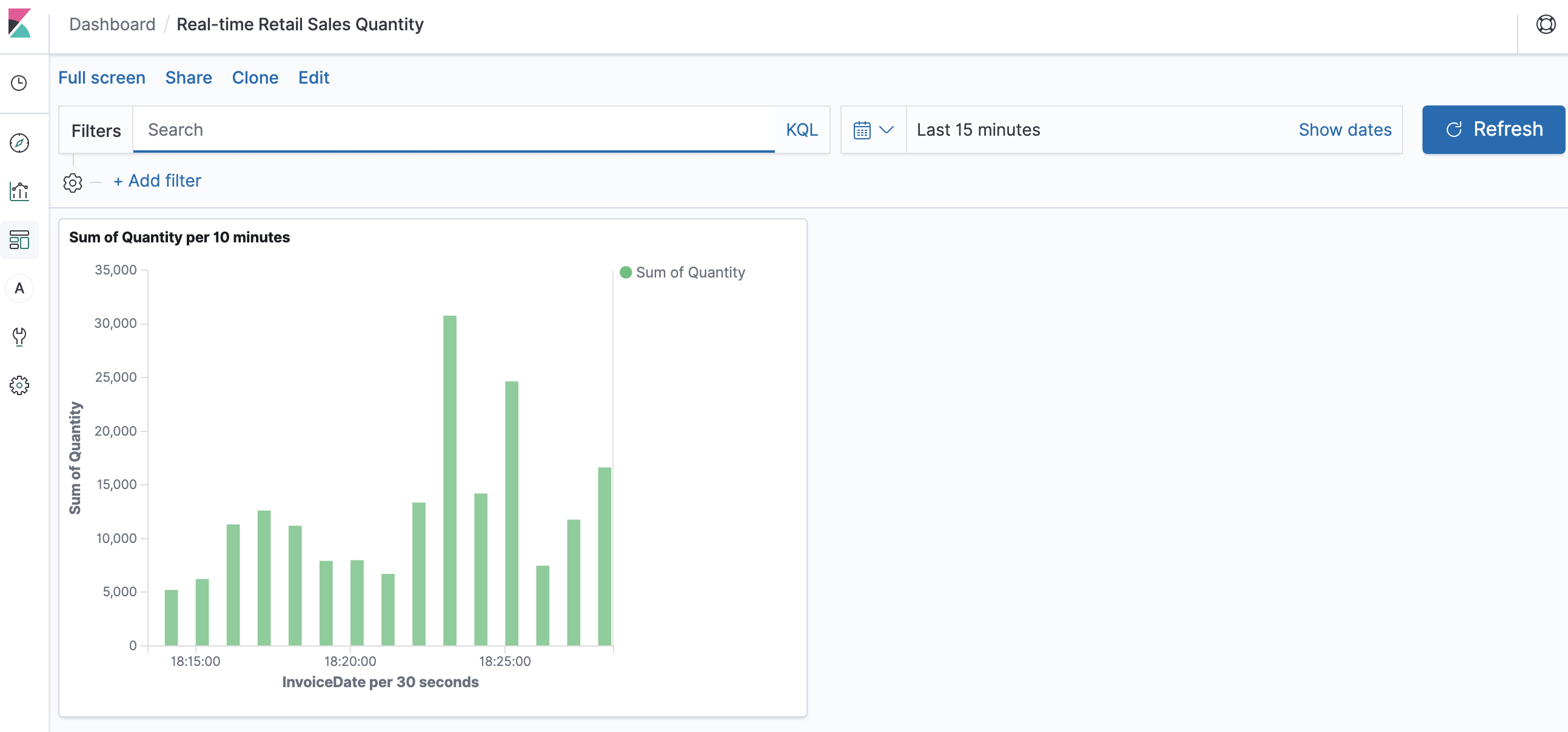Image resolution: width=1568 pixels, height=732 pixels.
Task: Click the help lifebuoy icon
Action: click(x=1546, y=24)
